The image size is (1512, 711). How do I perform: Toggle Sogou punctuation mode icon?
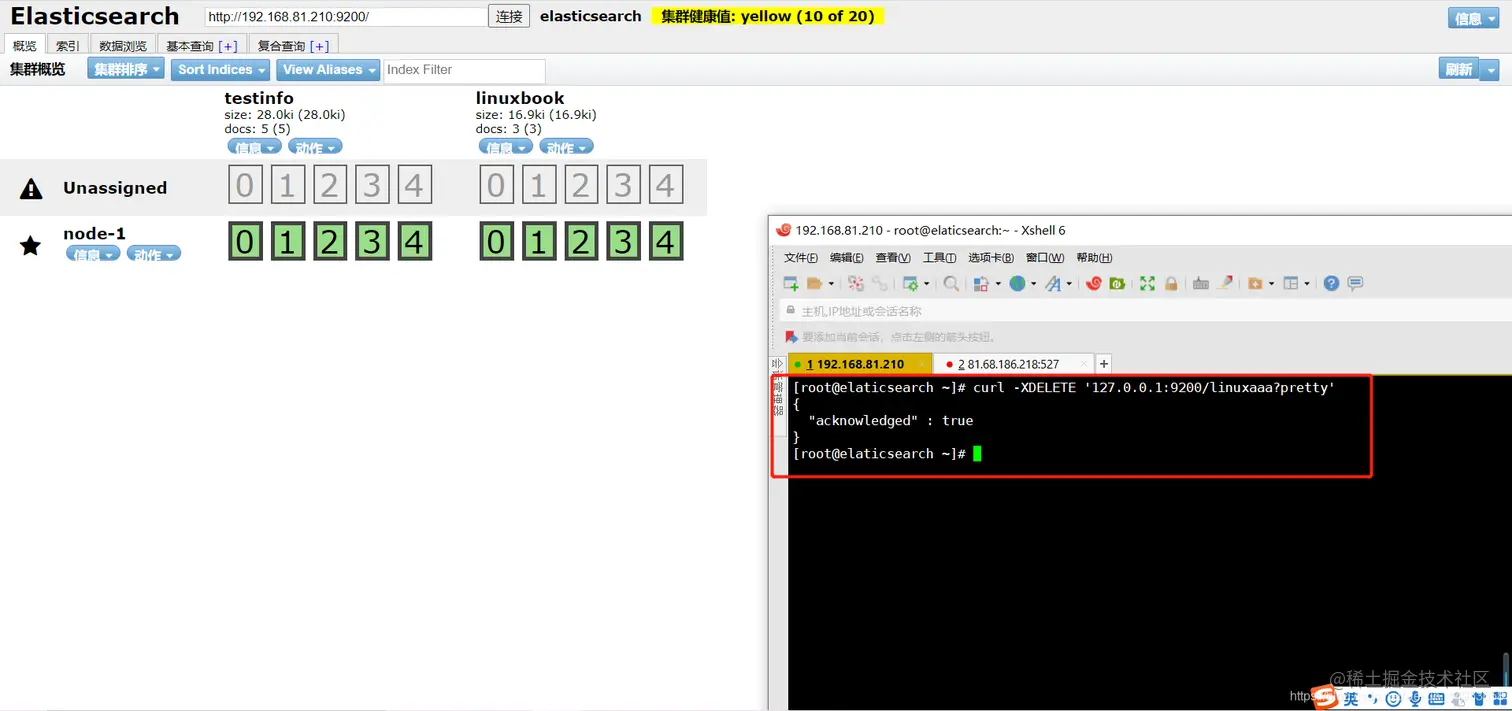pyautogui.click(x=1373, y=698)
